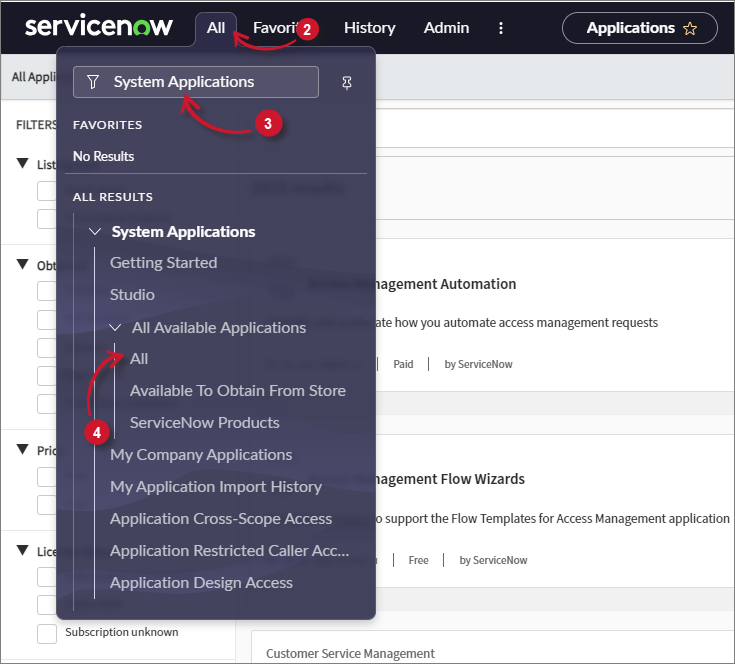Viewport: 735px width, 664px height.
Task: Click the ServiceNow logo
Action: 98,26
